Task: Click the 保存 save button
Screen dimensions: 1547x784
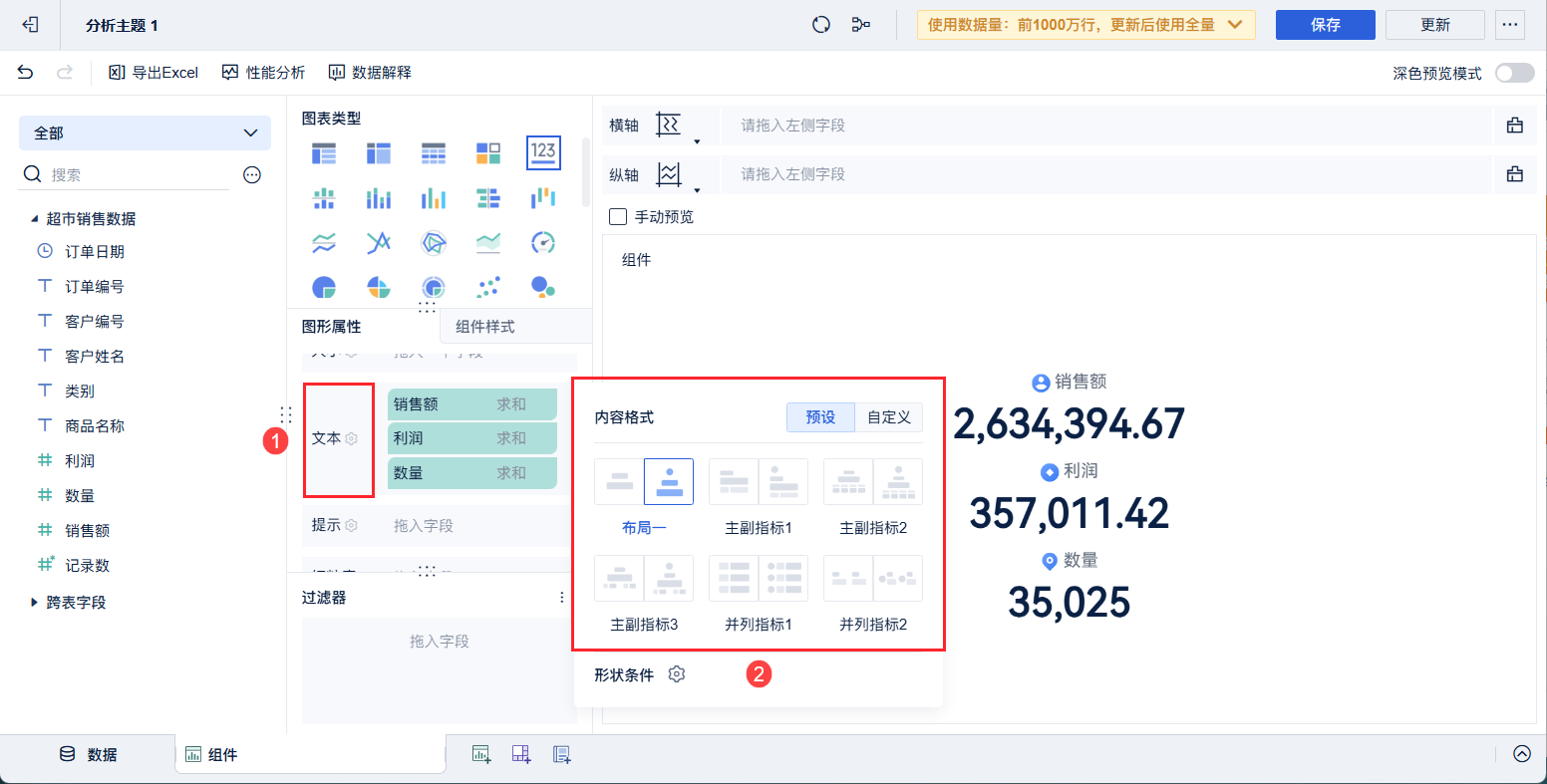Action: 1326,25
